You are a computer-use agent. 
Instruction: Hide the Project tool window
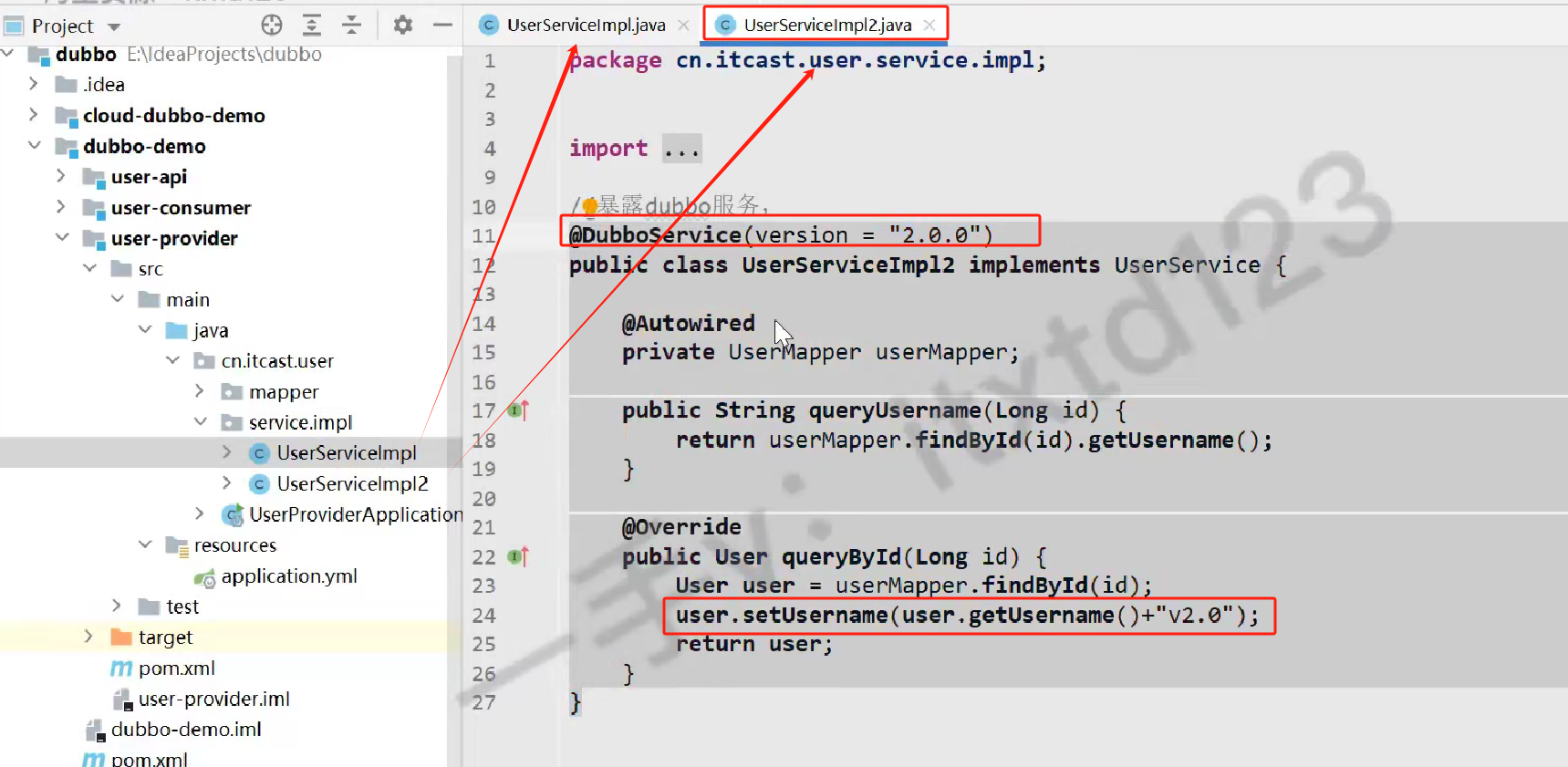[x=442, y=25]
